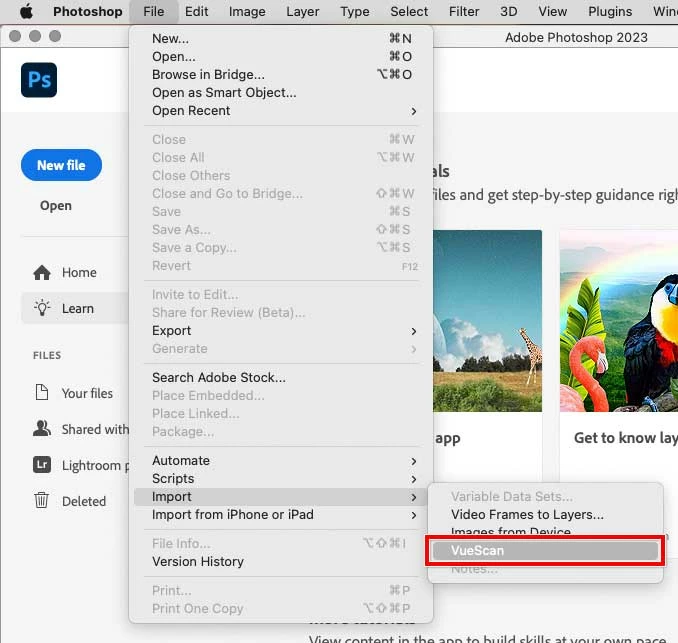Go to Learn in the sidebar

(76, 308)
